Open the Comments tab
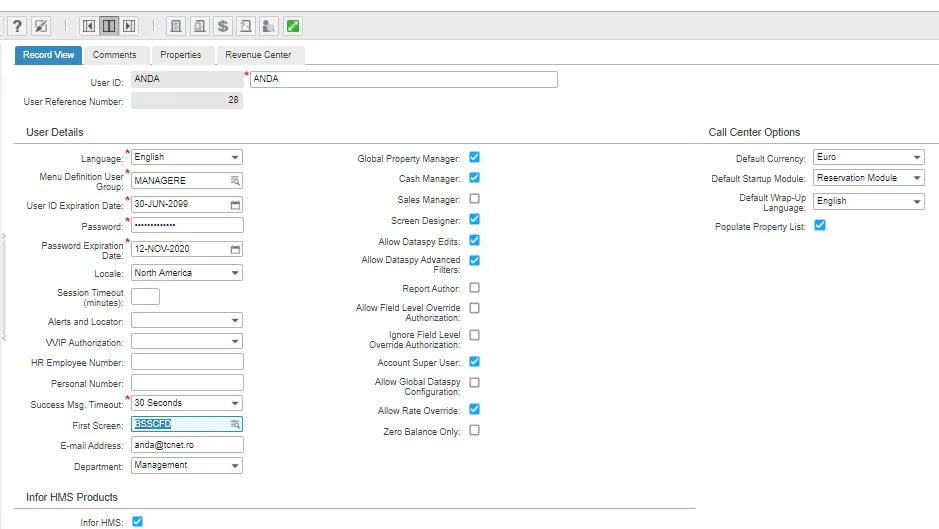Viewport: 939px width, 529px height. pyautogui.click(x=114, y=55)
